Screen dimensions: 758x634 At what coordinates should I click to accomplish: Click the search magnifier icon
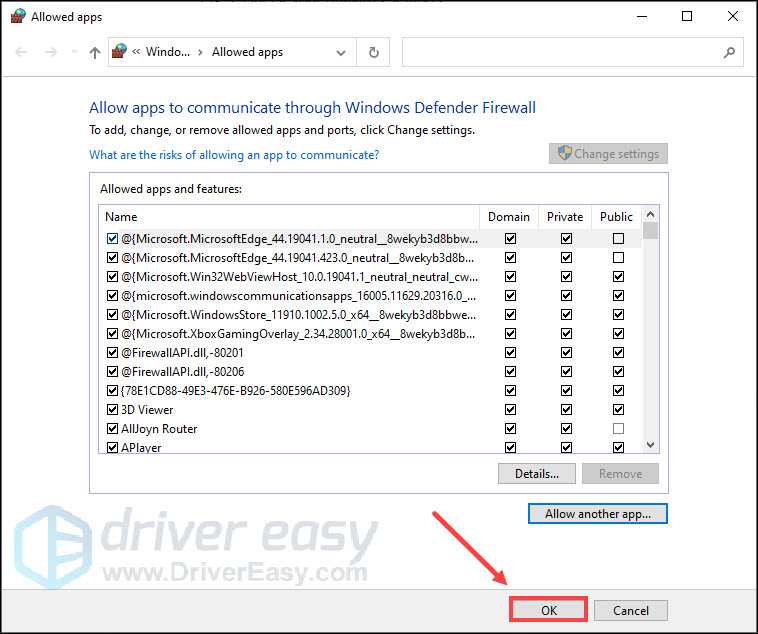pyautogui.click(x=729, y=52)
